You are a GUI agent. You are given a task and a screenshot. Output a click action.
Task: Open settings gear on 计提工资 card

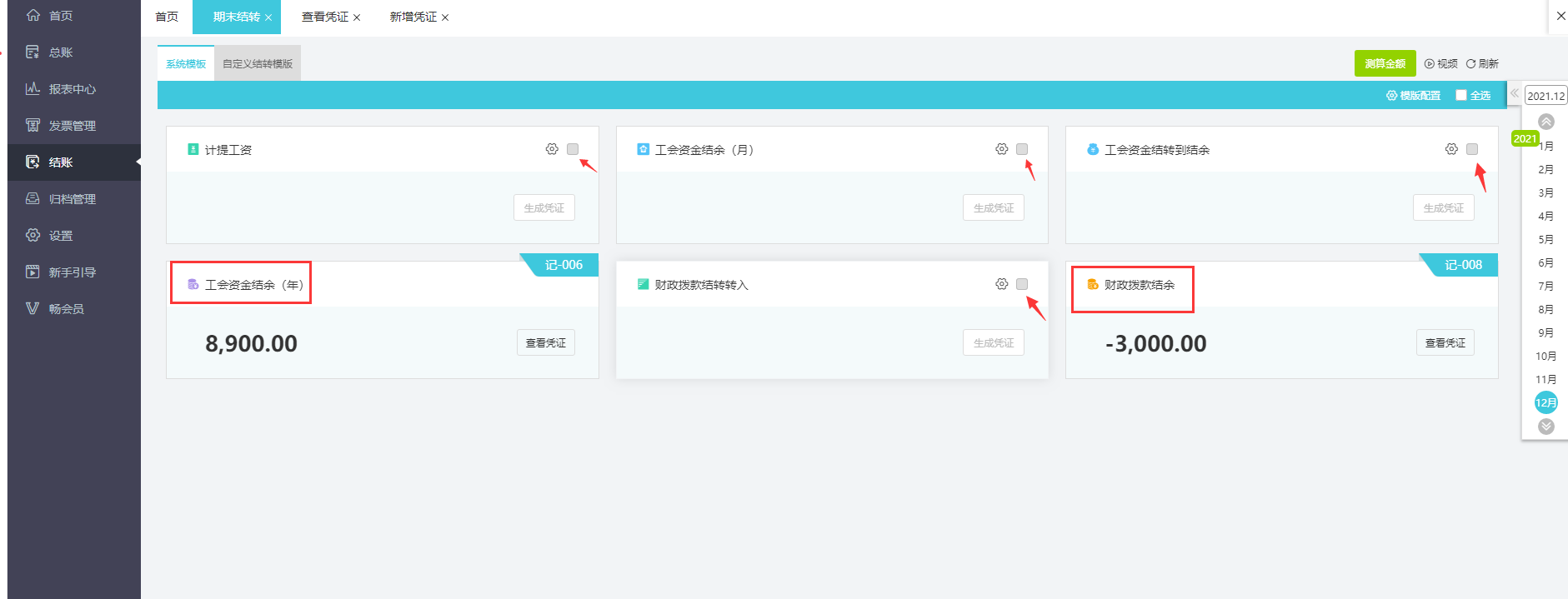pyautogui.click(x=552, y=149)
